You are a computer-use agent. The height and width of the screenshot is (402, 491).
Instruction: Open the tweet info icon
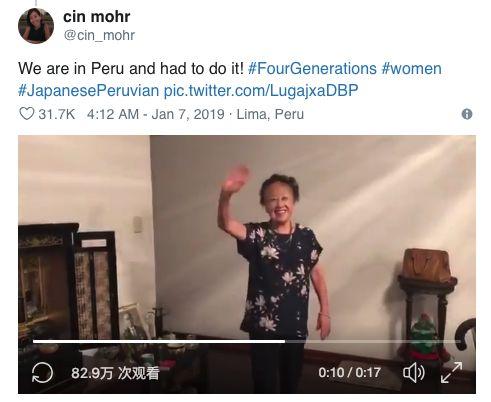pos(467,114)
